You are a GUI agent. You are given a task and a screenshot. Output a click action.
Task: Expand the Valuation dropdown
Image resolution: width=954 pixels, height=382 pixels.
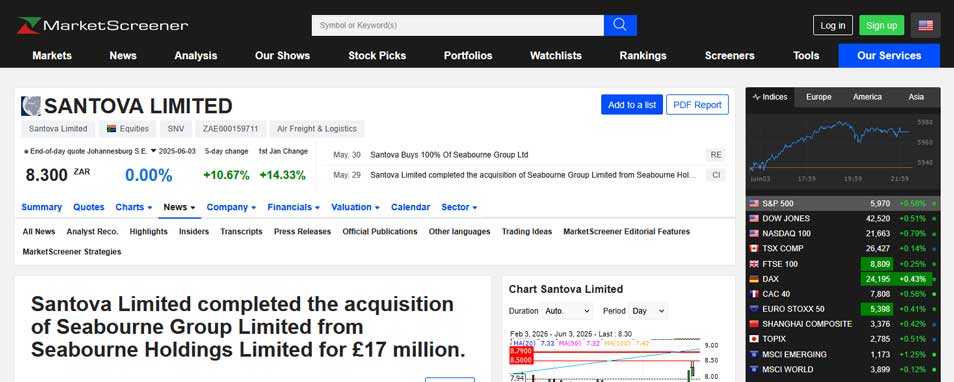[x=355, y=207]
